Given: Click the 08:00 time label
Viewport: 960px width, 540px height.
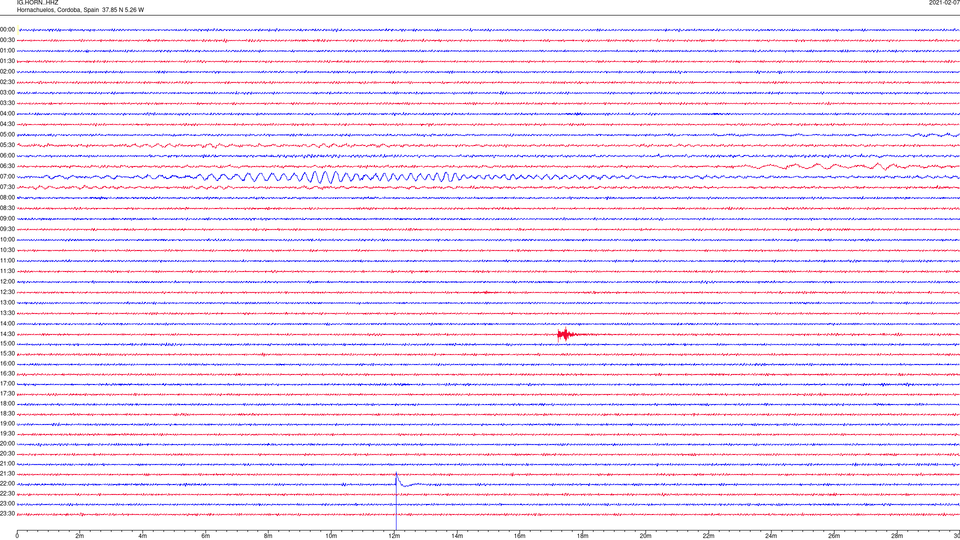Looking at the screenshot, I should [x=7, y=198].
